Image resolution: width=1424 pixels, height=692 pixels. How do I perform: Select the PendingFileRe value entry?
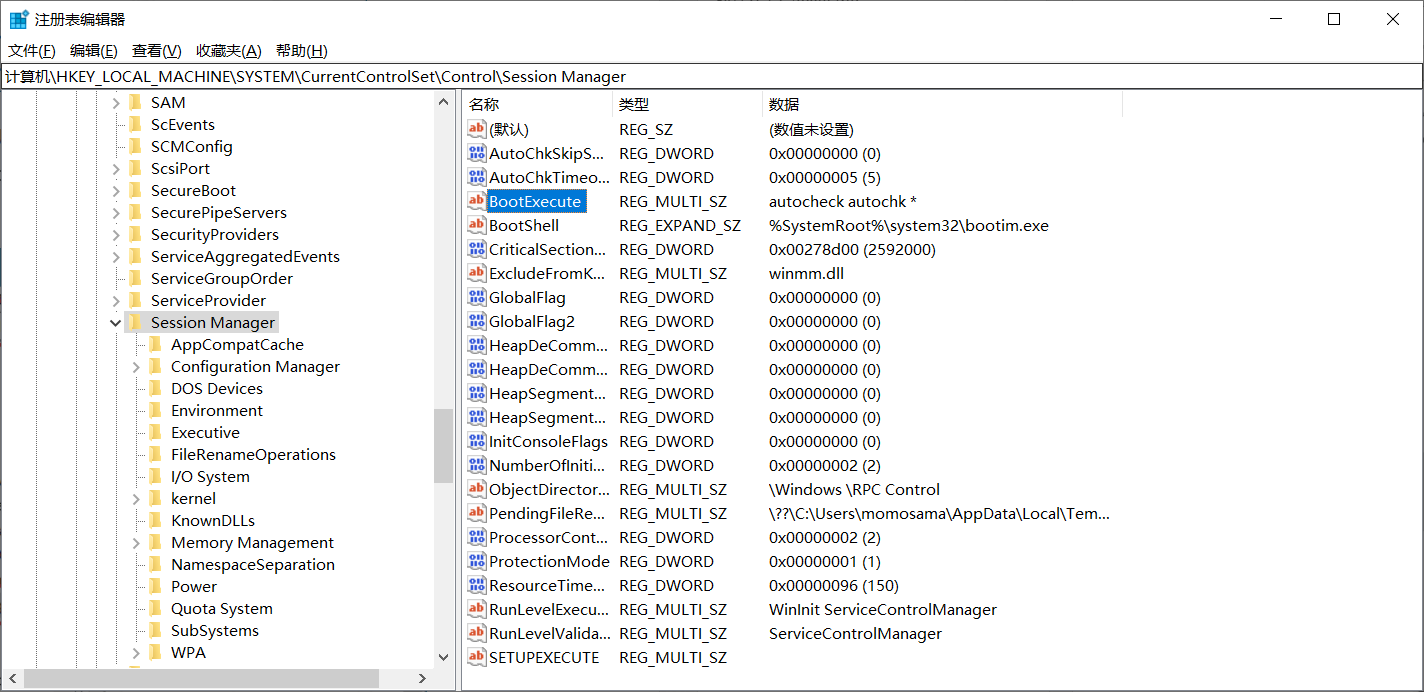pos(546,513)
